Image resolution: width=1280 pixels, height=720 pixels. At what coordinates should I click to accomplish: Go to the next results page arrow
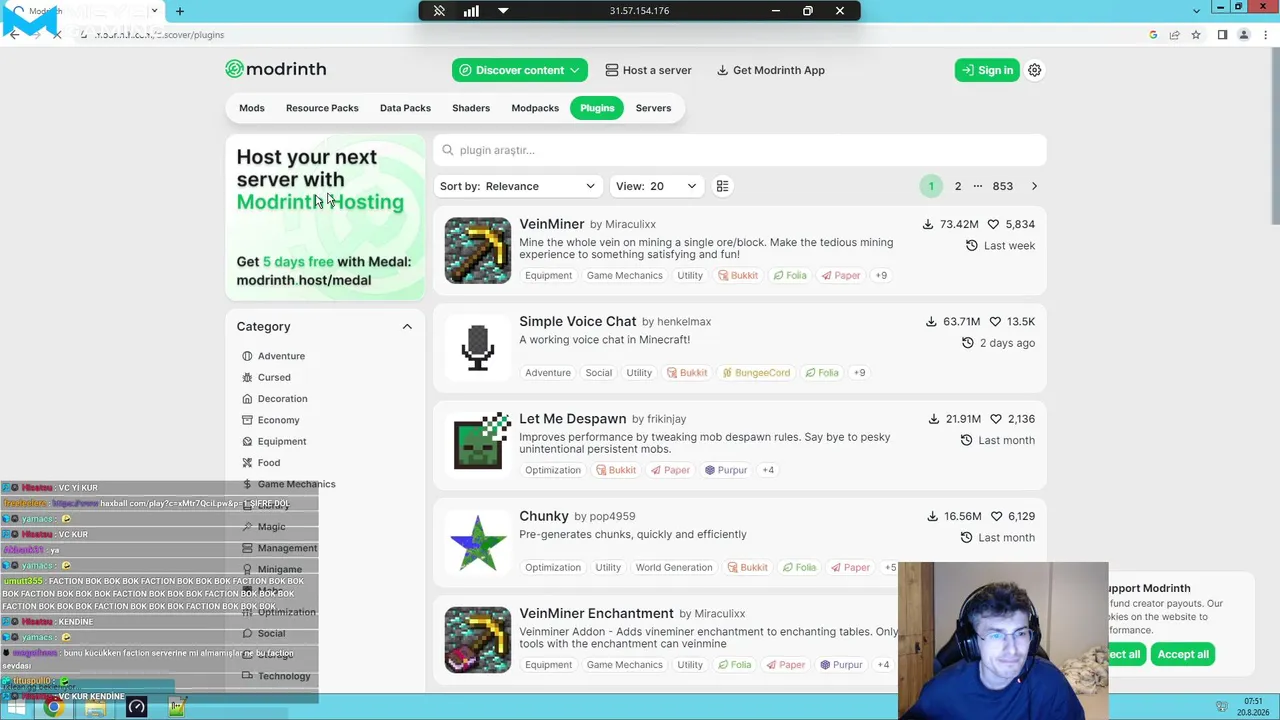pos(1034,186)
